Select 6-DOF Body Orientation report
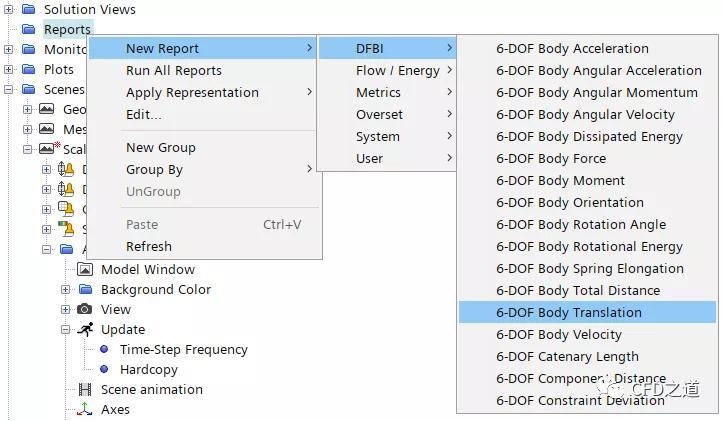 (x=587, y=202)
